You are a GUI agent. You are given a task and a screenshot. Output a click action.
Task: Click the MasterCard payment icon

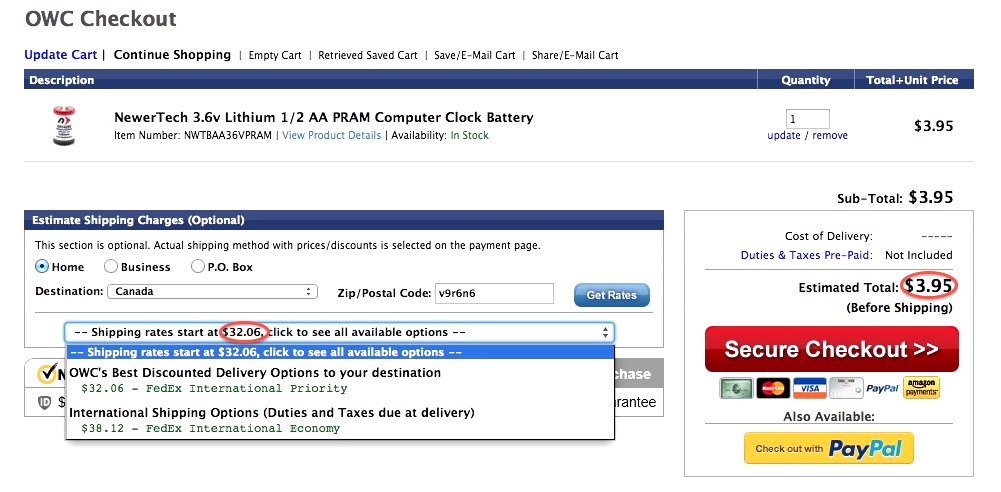(x=773, y=388)
